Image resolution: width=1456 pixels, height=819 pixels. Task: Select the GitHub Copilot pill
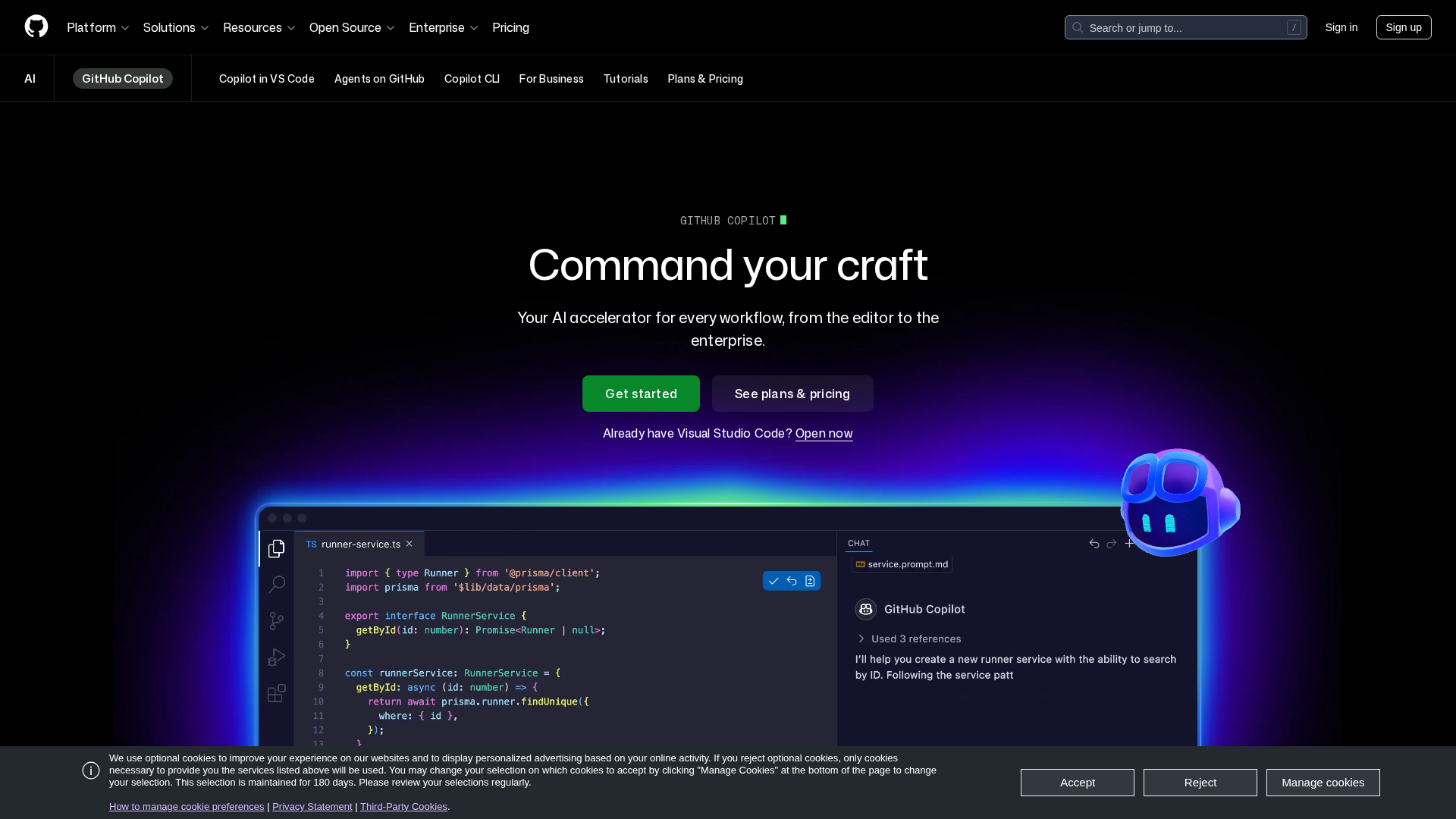pyautogui.click(x=123, y=79)
